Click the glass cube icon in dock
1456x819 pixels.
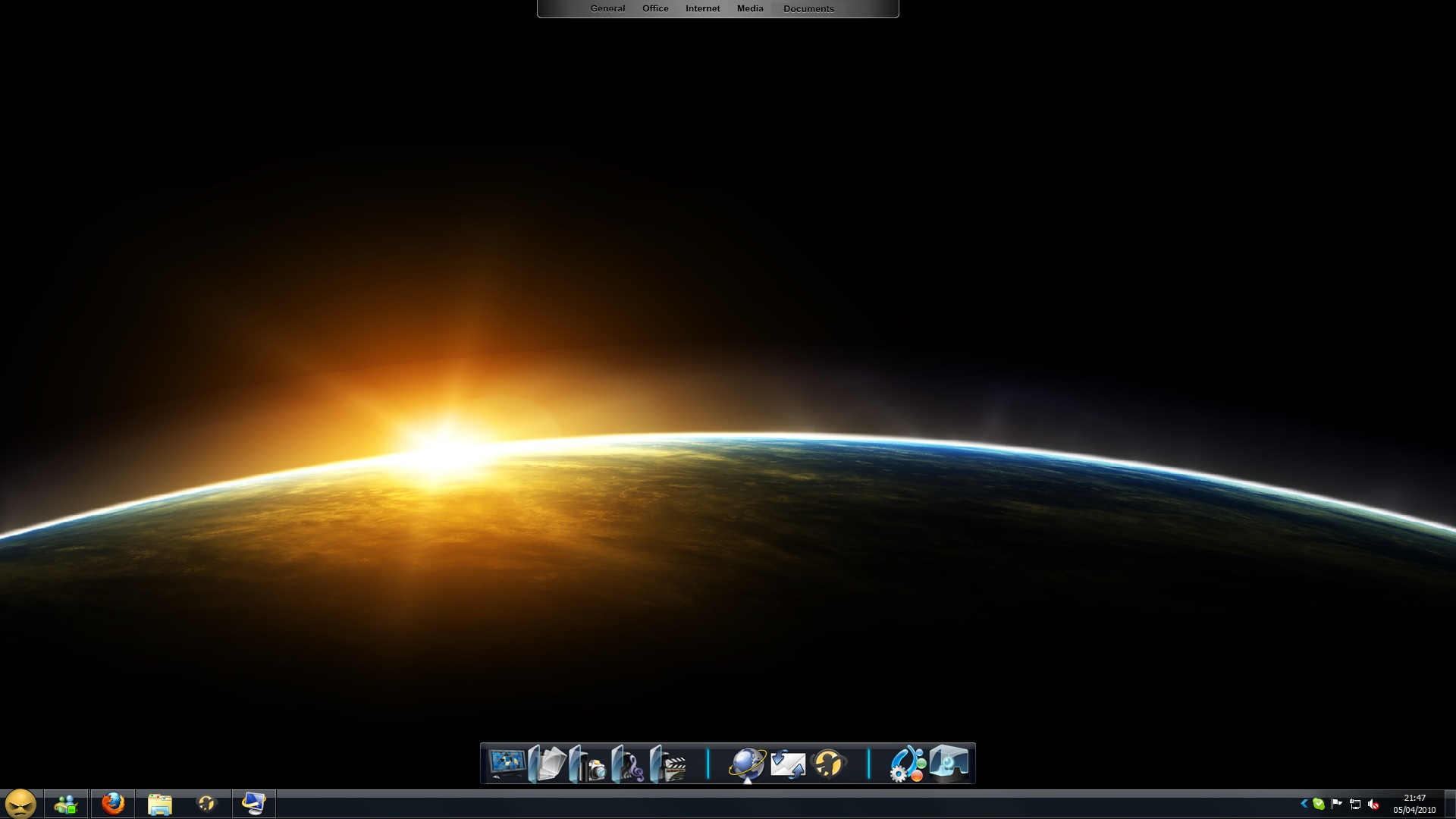pos(949,762)
